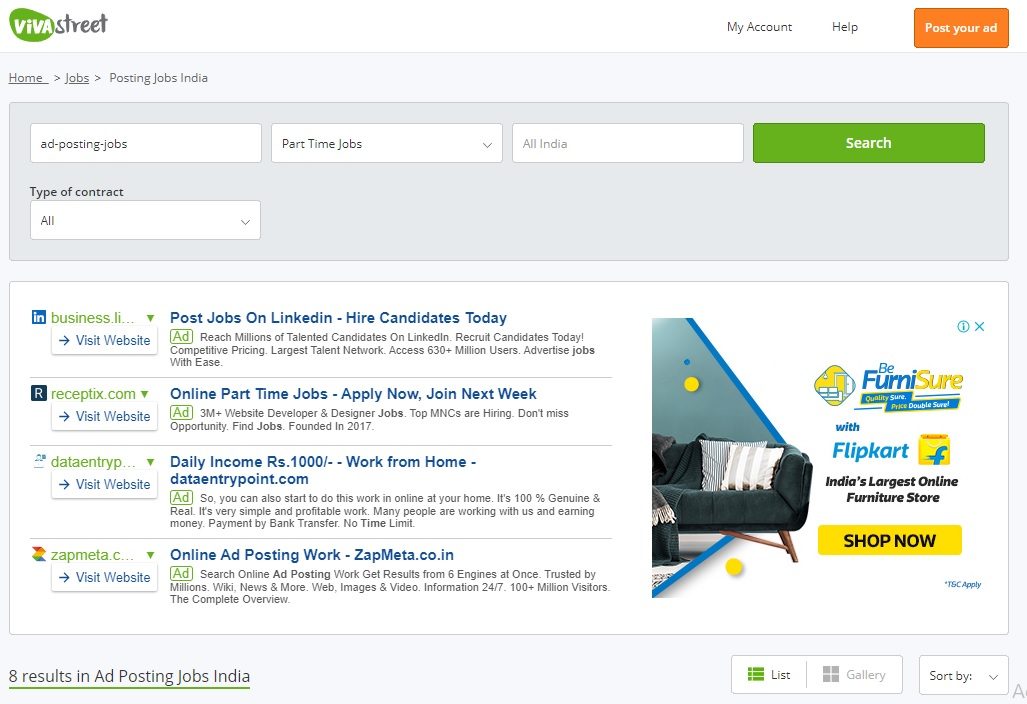This screenshot has width=1027, height=704.
Task: Click 'Posting Jobs India' breadcrumb text
Action: click(x=159, y=77)
